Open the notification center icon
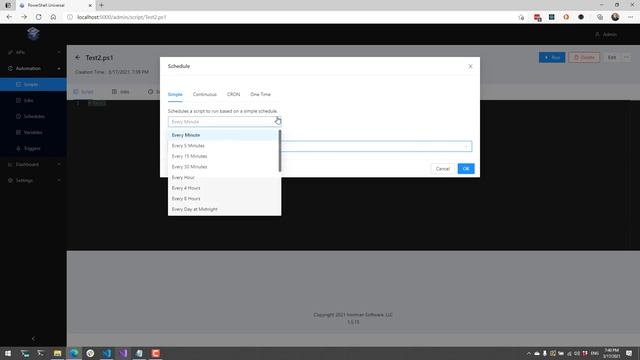Viewport: 640px width, 360px height. click(629, 353)
